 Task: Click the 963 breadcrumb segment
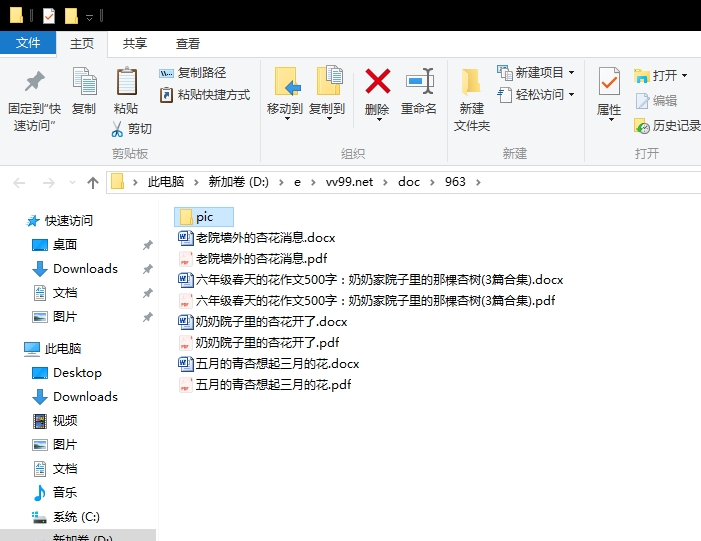[x=455, y=182]
